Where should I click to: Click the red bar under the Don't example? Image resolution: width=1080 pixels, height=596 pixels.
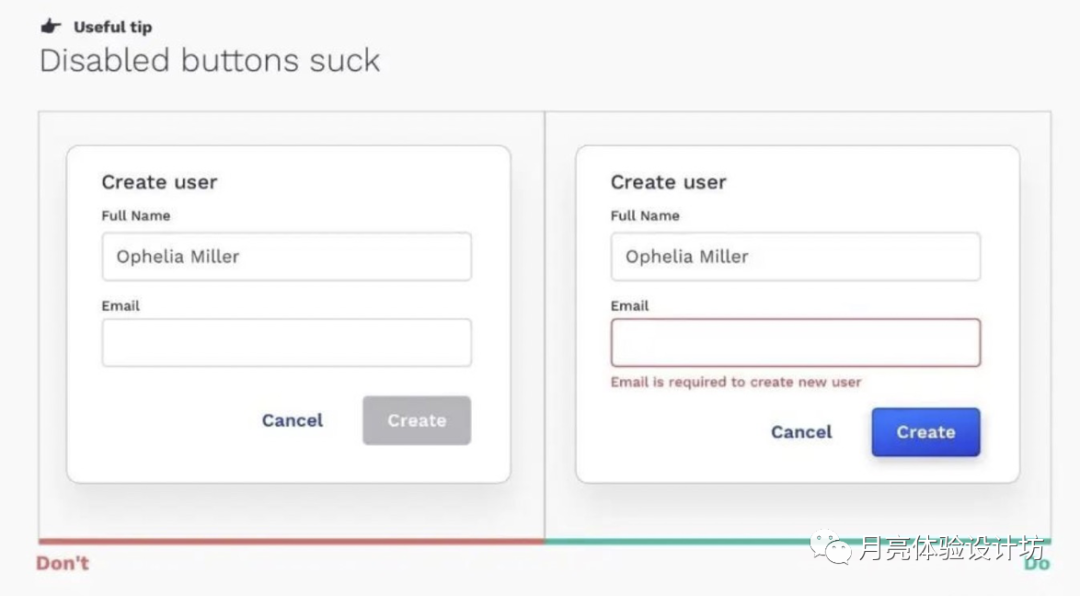click(291, 542)
